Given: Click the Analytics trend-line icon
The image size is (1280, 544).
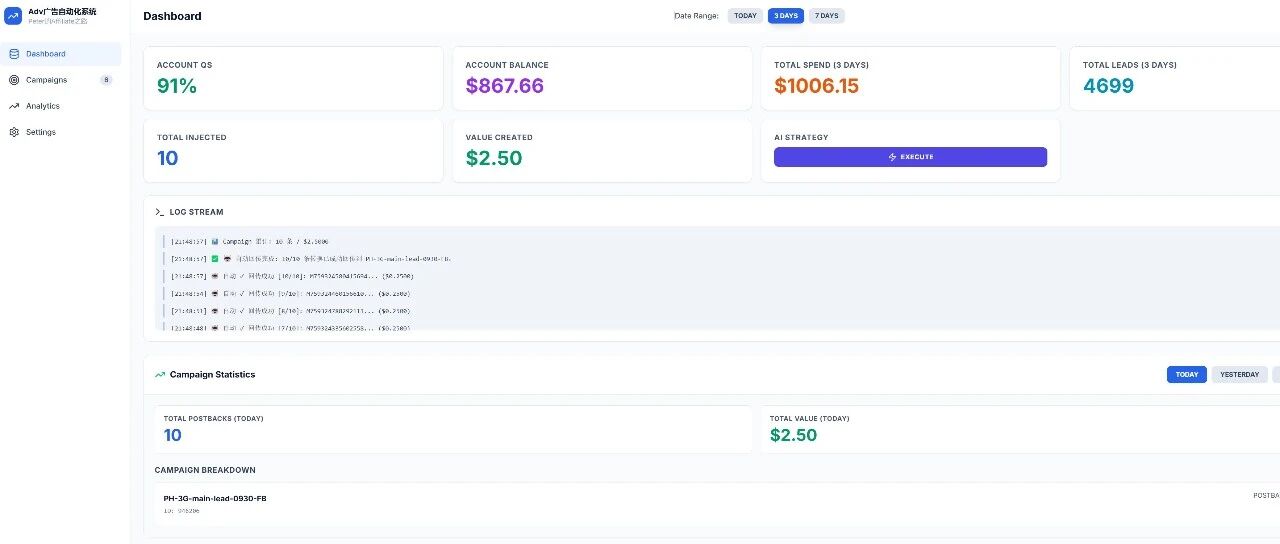Looking at the screenshot, I should point(14,106).
